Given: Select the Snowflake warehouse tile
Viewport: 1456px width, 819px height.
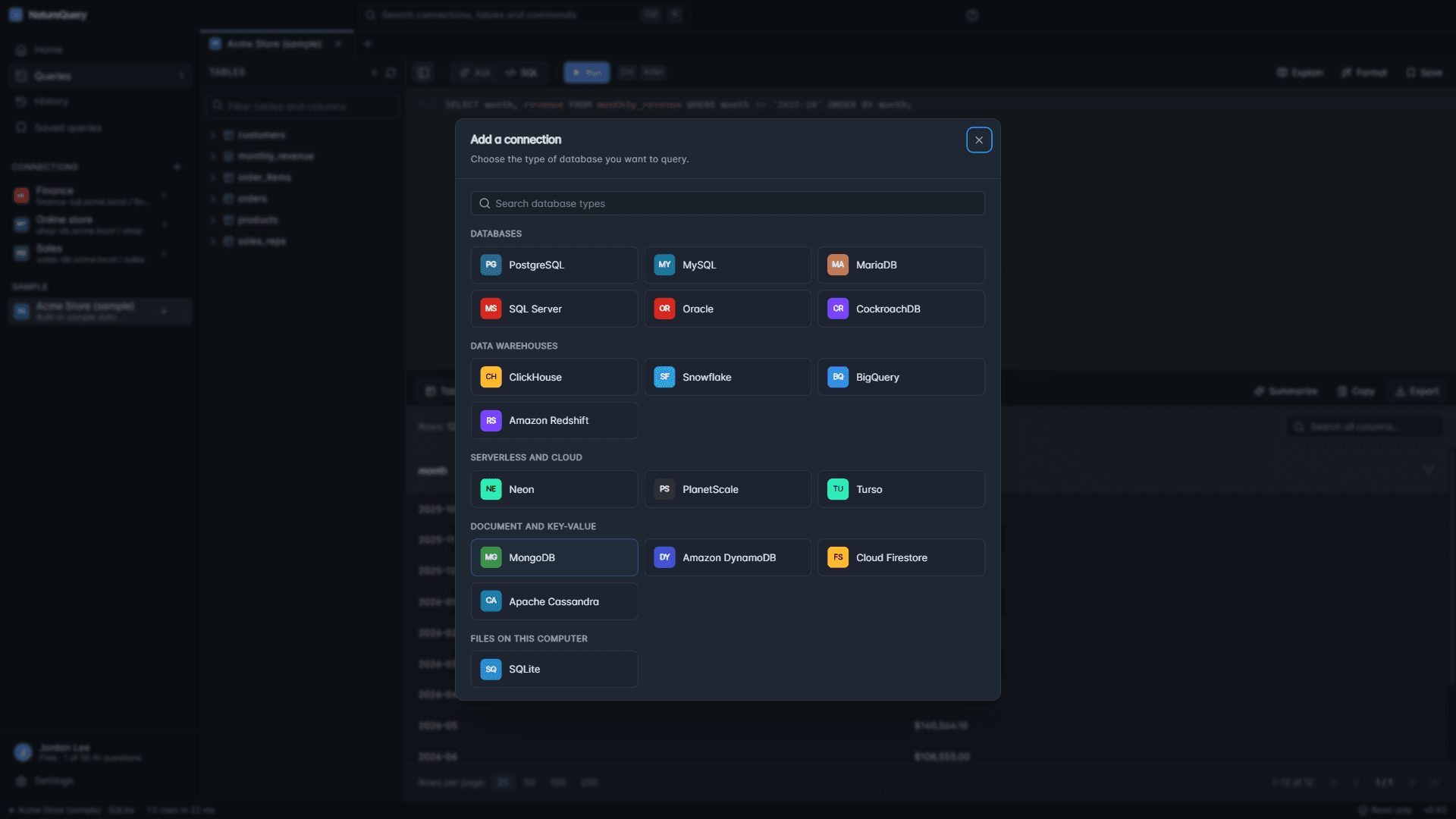Looking at the screenshot, I should 727,377.
